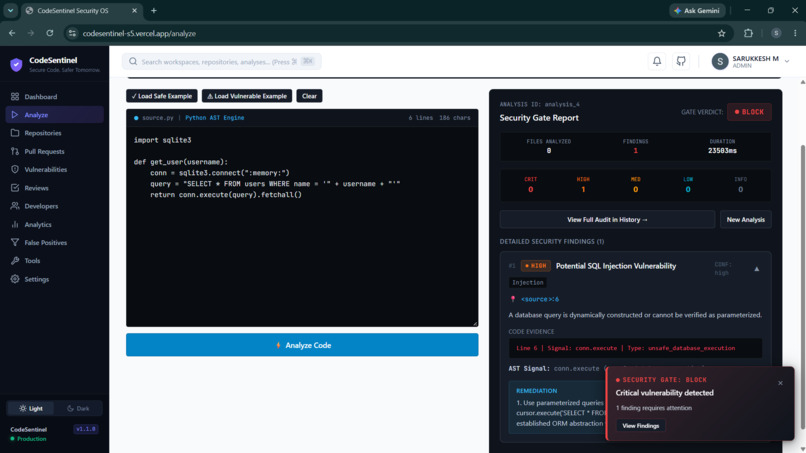This screenshot has height=453, width=806.
Task: Open the Vulnerabilities page
Action: (54, 169)
